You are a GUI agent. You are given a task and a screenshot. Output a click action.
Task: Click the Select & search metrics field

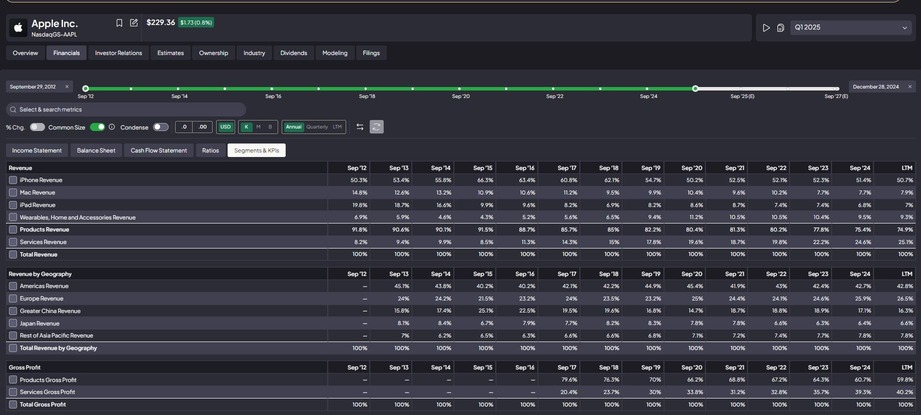(x=125, y=109)
